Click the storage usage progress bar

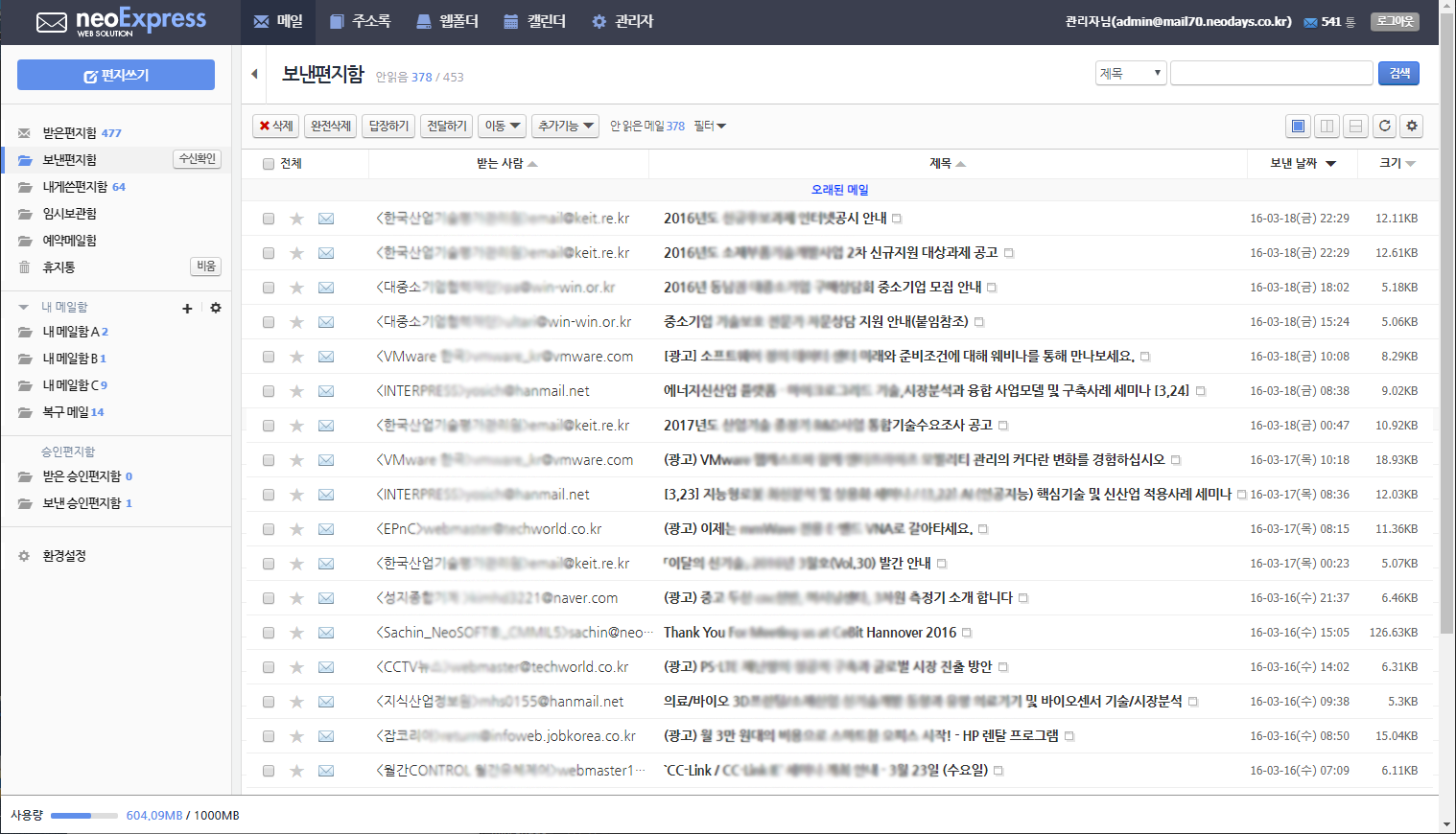point(84,816)
